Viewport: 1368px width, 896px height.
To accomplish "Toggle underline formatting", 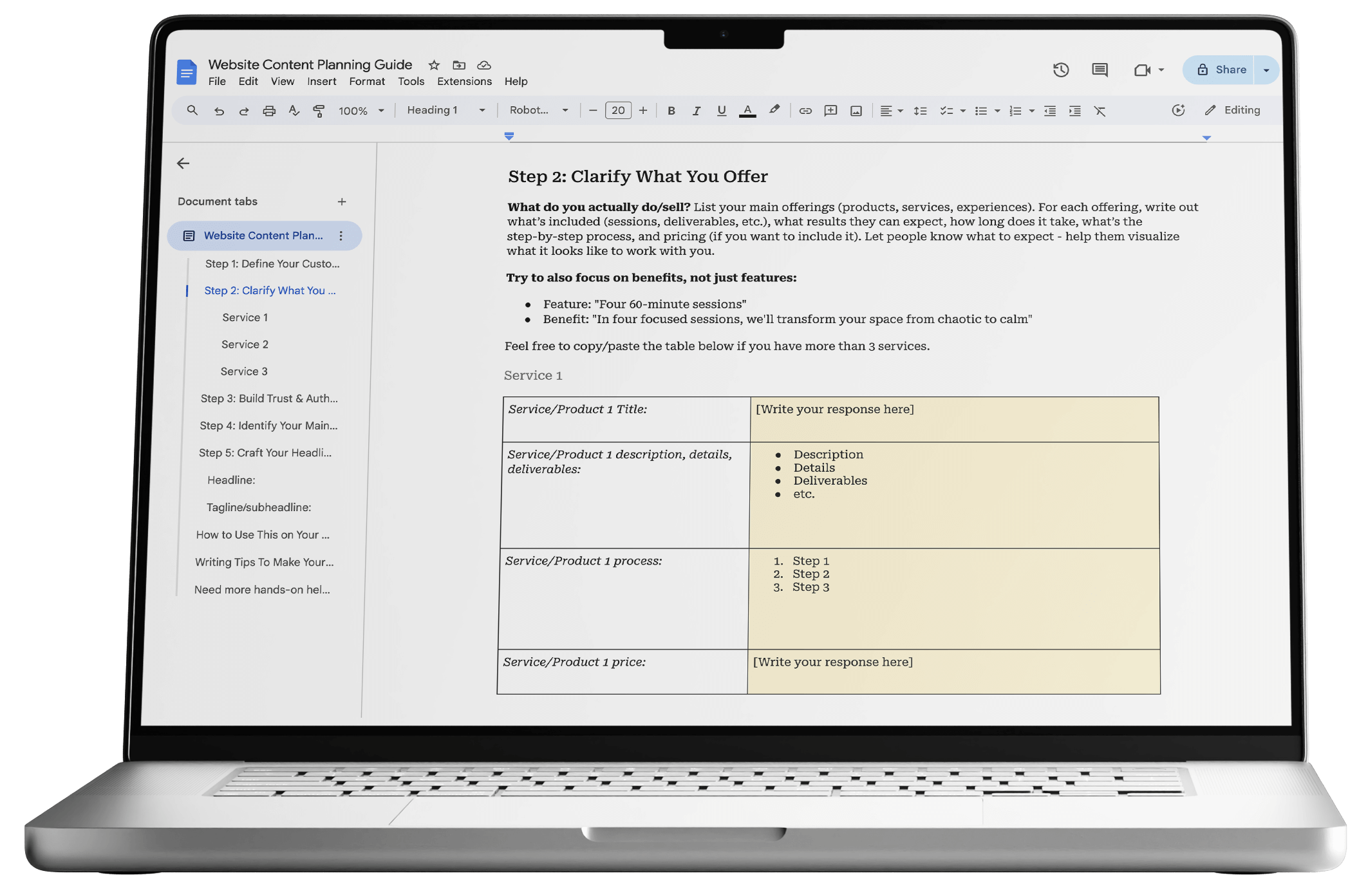I will click(721, 111).
